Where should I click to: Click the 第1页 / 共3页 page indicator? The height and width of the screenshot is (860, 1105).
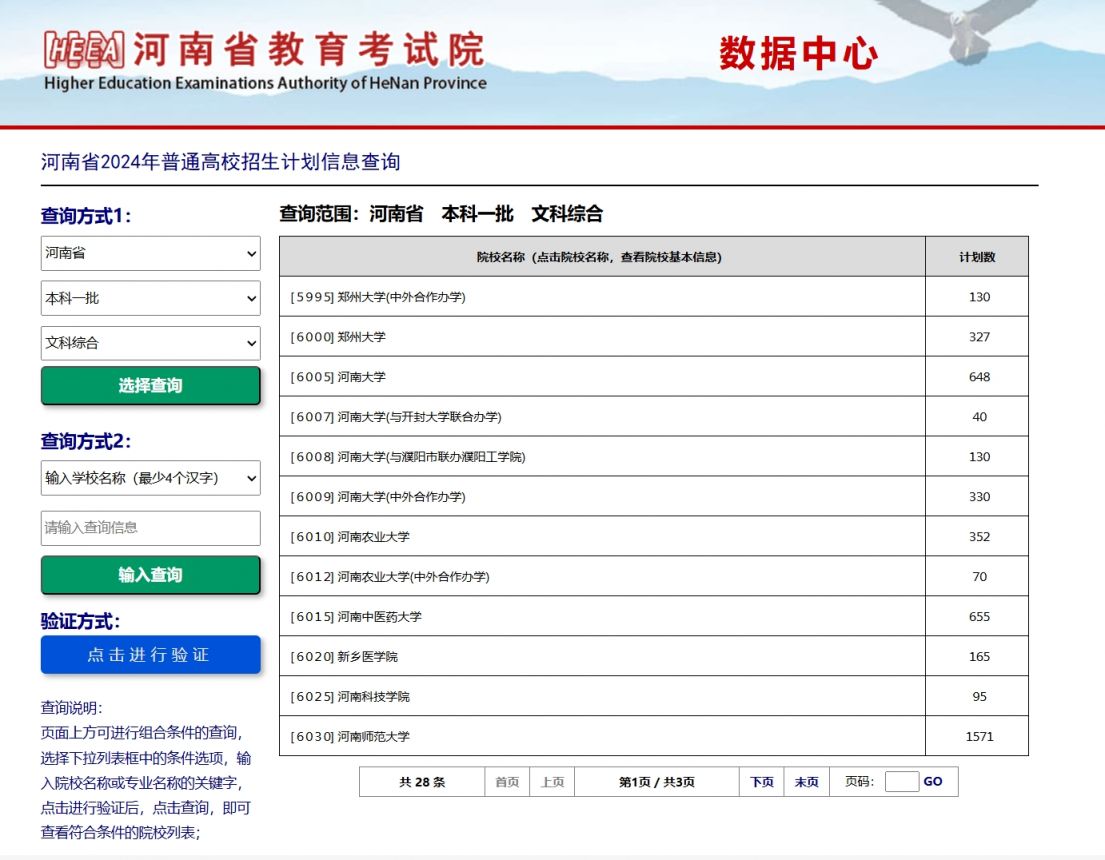click(657, 782)
